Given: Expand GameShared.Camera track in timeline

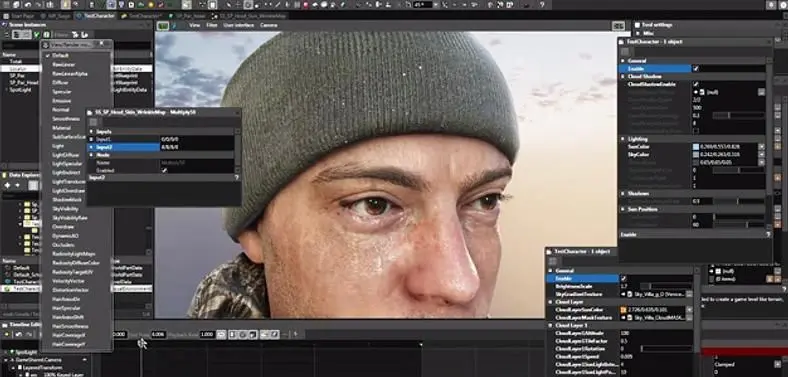Looking at the screenshot, I should click(x=6, y=360).
